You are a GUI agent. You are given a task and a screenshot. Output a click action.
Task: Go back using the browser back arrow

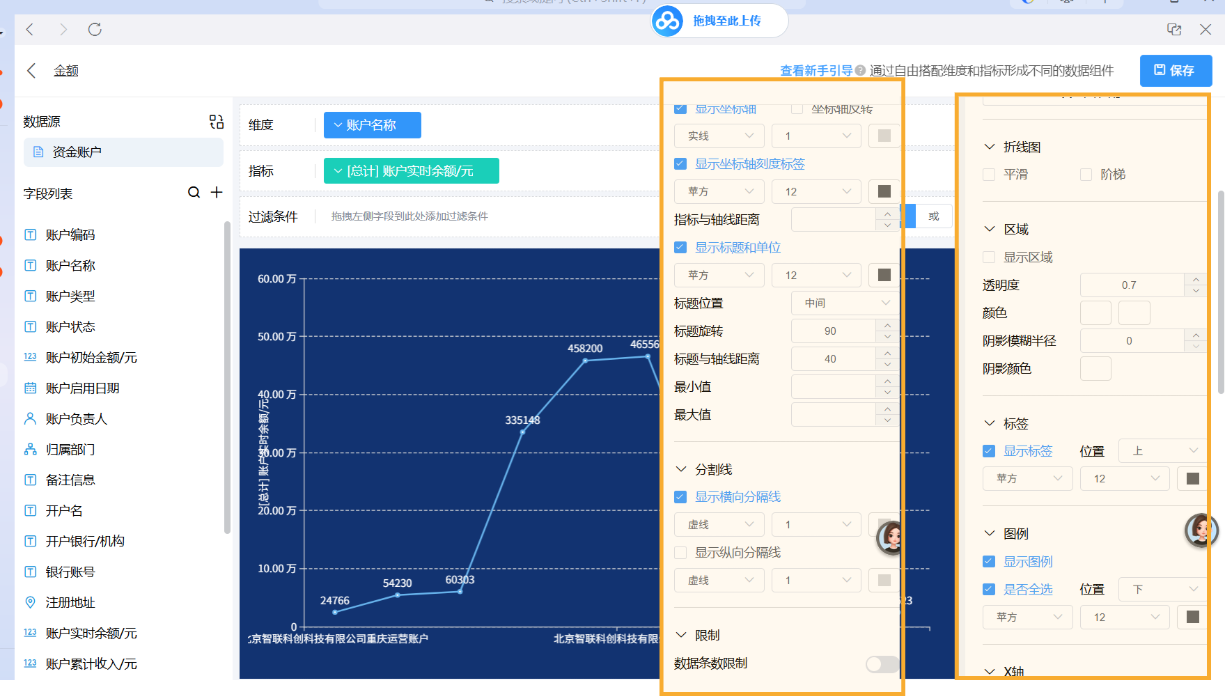tap(30, 30)
